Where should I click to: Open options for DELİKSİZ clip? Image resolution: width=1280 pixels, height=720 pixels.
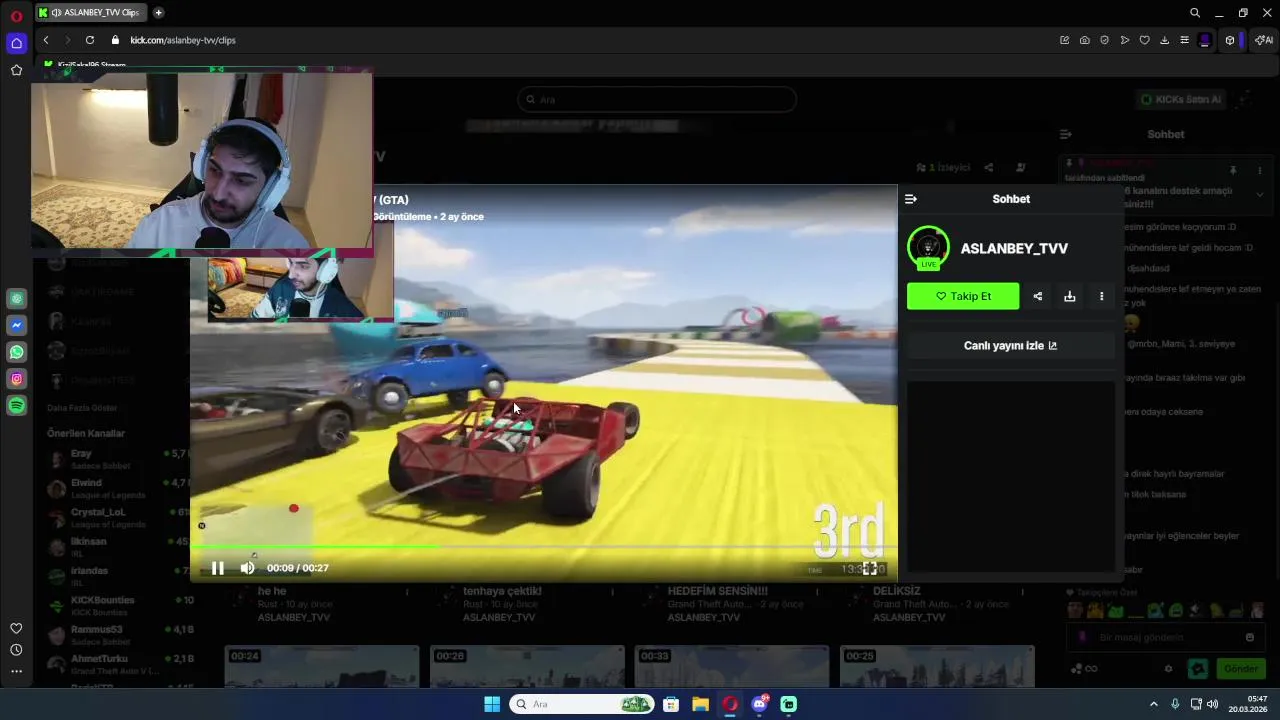coord(1022,592)
